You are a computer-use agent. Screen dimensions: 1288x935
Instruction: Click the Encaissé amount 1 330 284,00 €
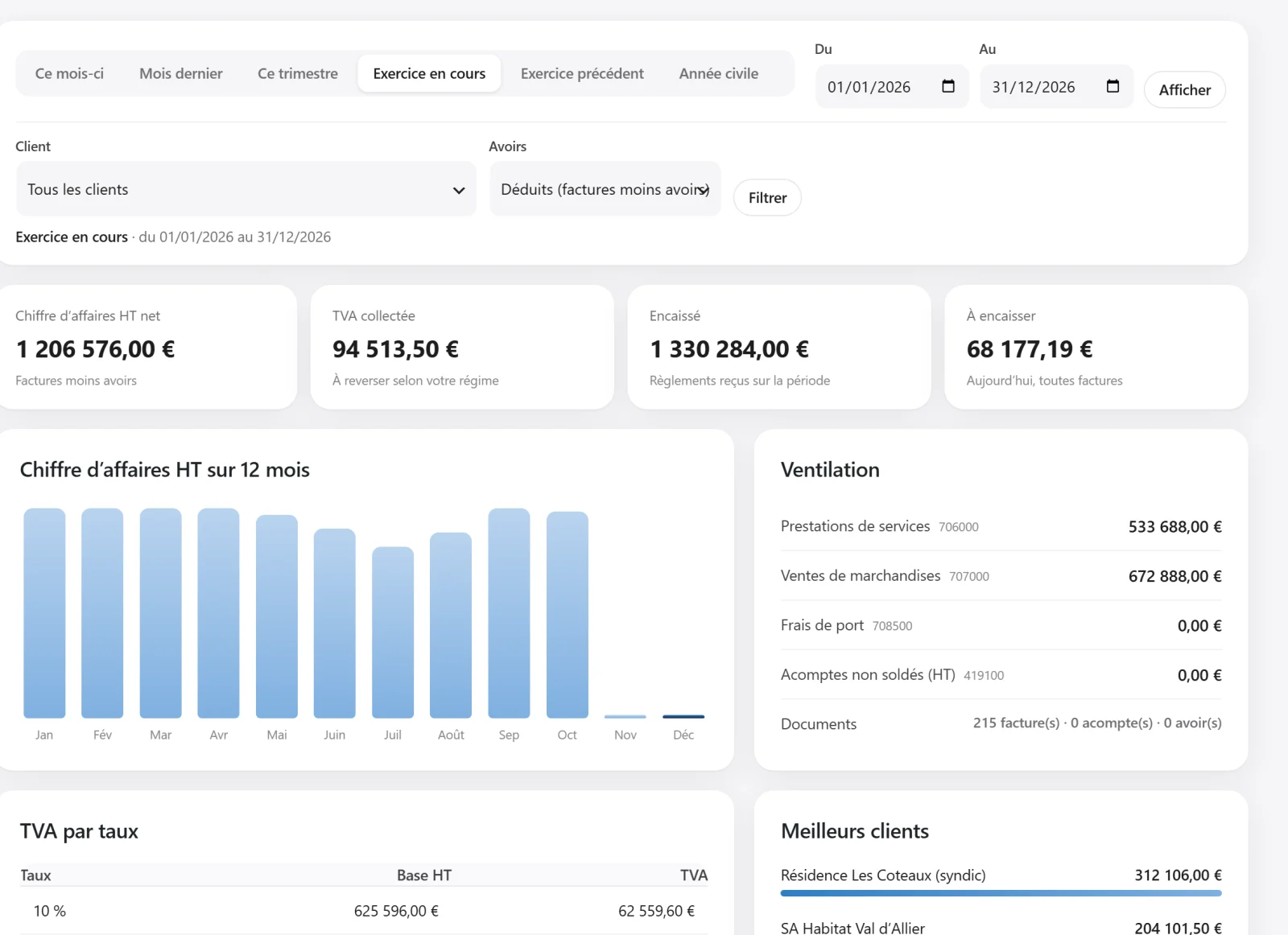[x=729, y=349]
